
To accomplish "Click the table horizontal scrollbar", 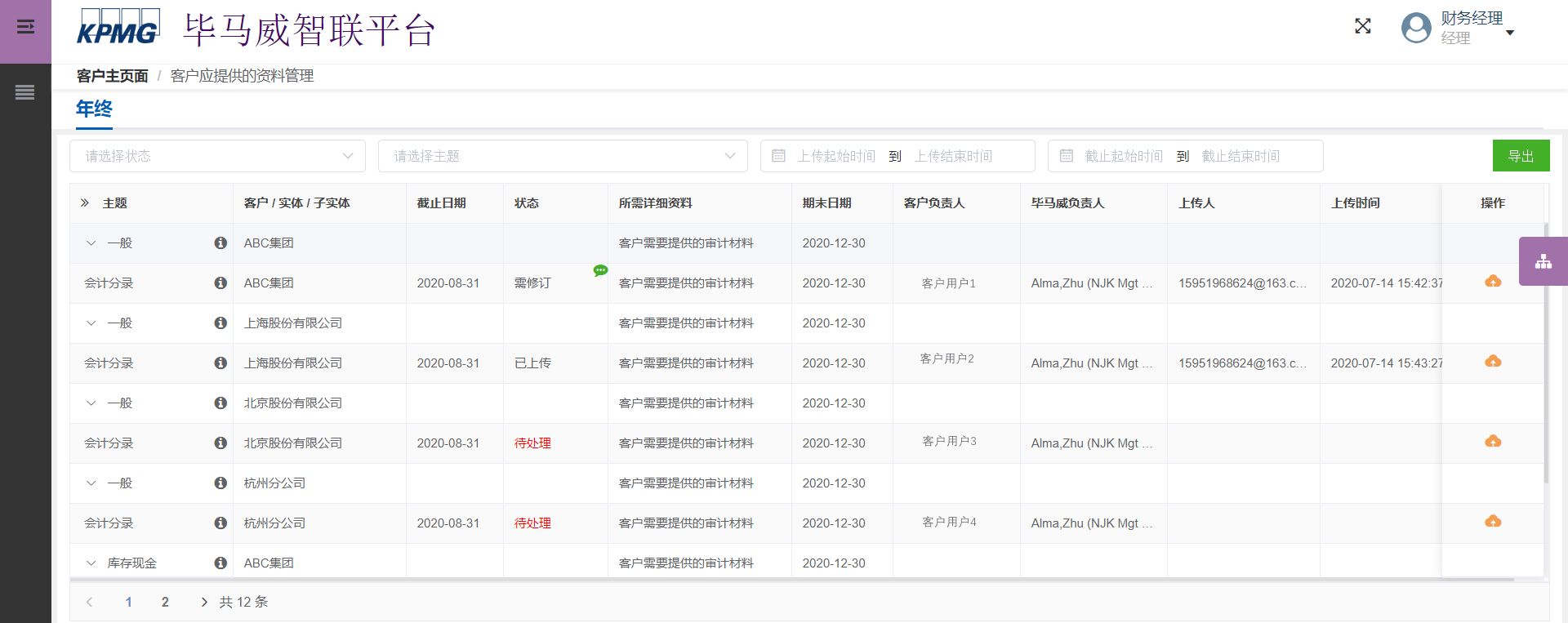I will 792,580.
